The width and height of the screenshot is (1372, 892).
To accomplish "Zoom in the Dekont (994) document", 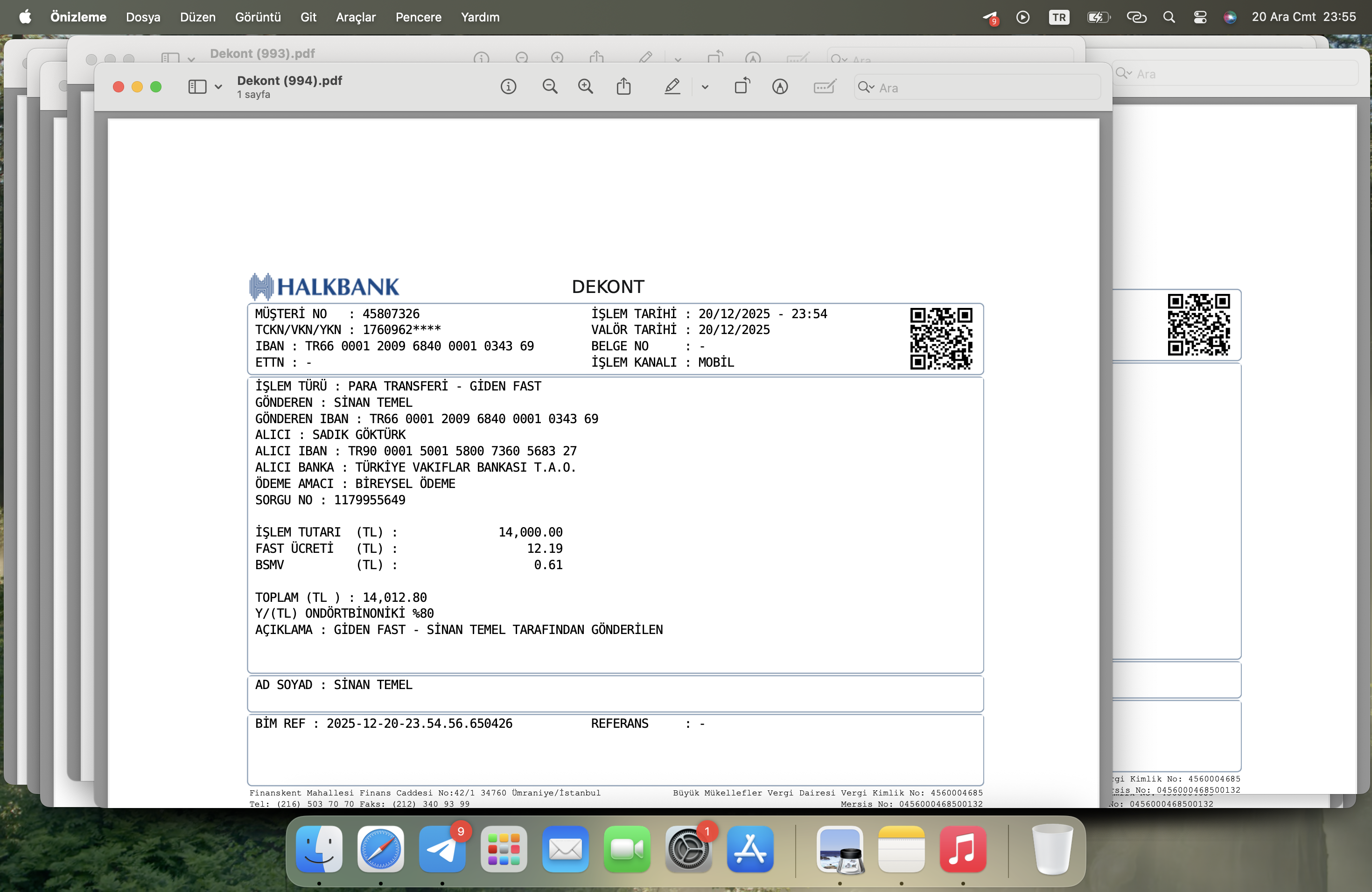I will [586, 87].
